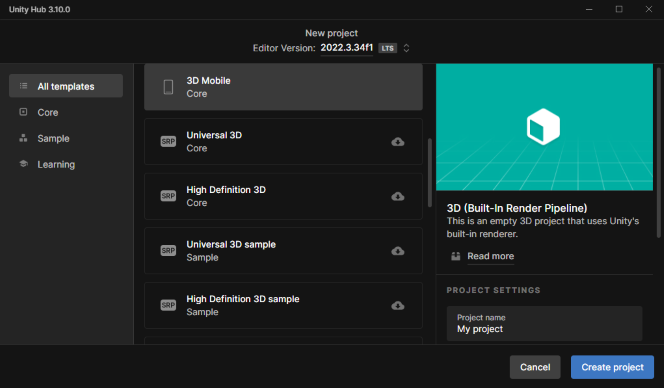The image size is (664, 388).
Task: Click the Sample category blocks icon
Action: 23,138
